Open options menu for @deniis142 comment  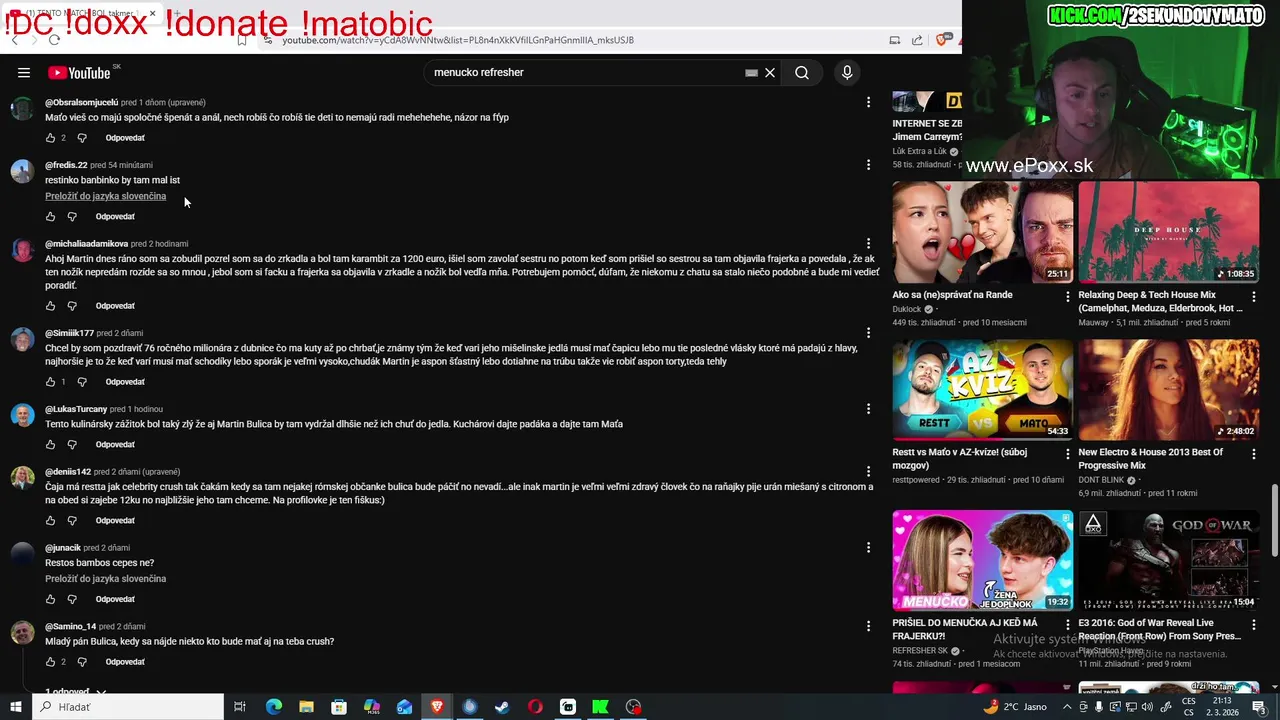(868, 472)
